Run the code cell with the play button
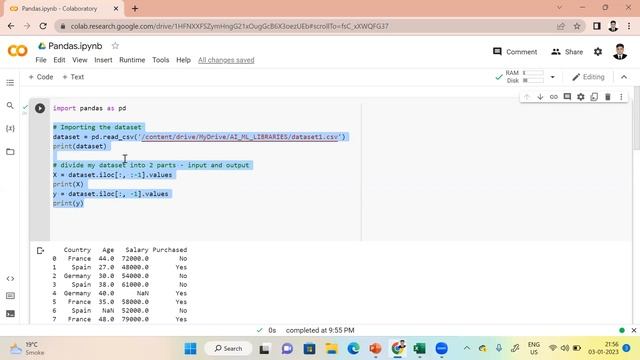The width and height of the screenshot is (640, 360). coord(40,108)
